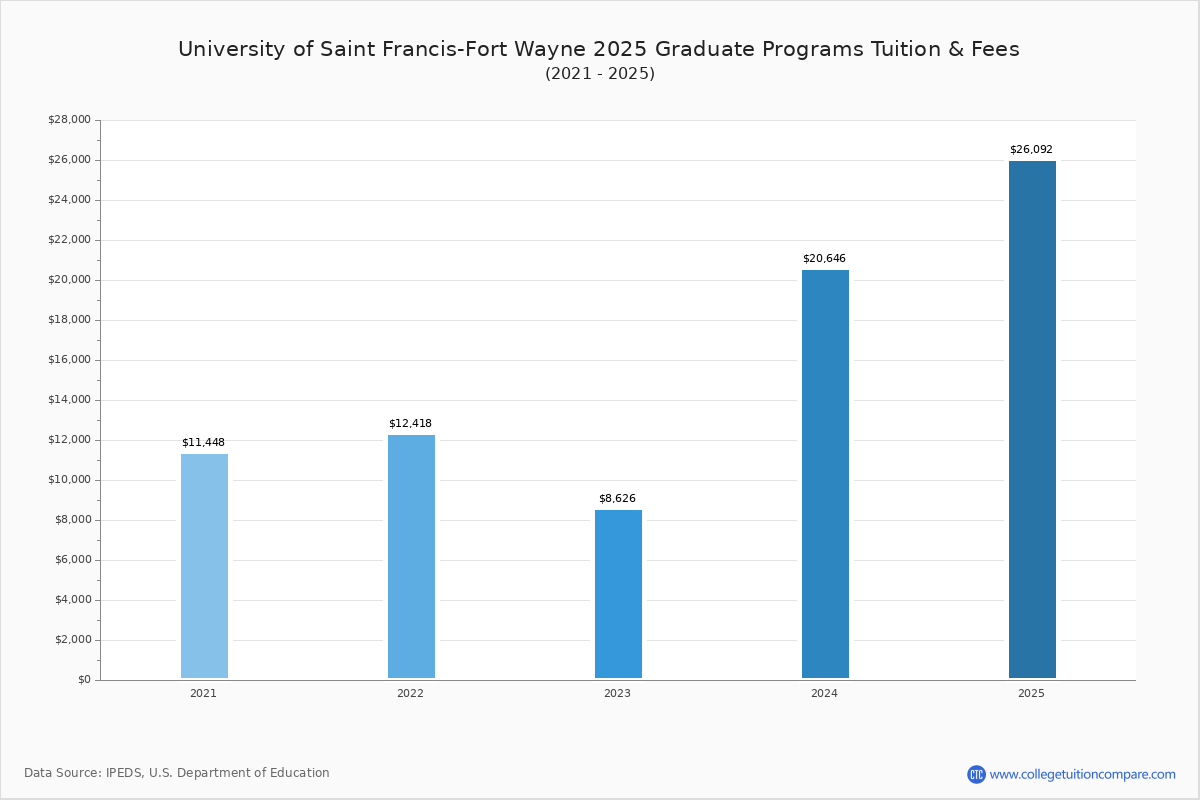The width and height of the screenshot is (1200, 800).
Task: Click the 2025 x-axis label
Action: (1031, 693)
